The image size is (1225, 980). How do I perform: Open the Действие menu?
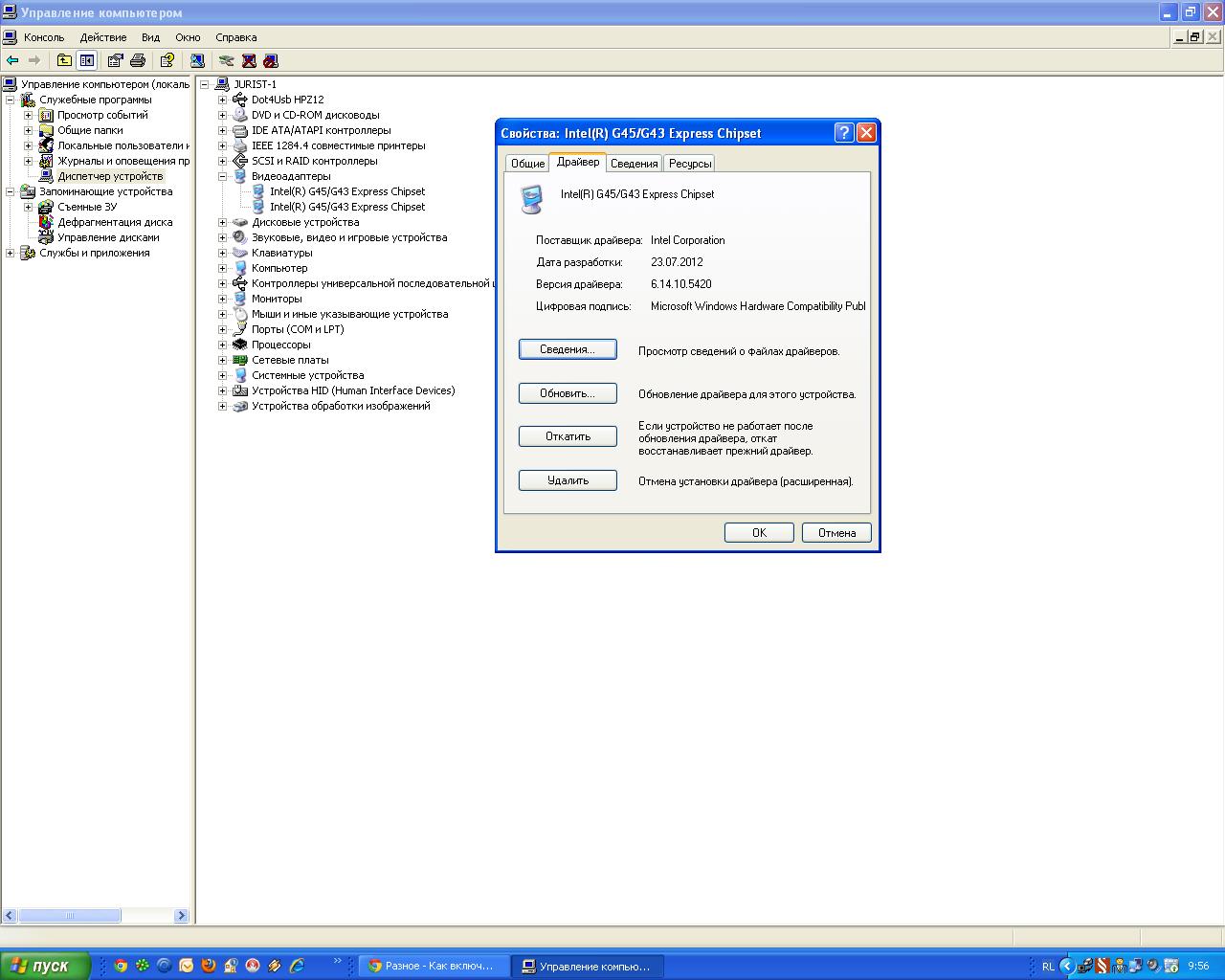(102, 37)
